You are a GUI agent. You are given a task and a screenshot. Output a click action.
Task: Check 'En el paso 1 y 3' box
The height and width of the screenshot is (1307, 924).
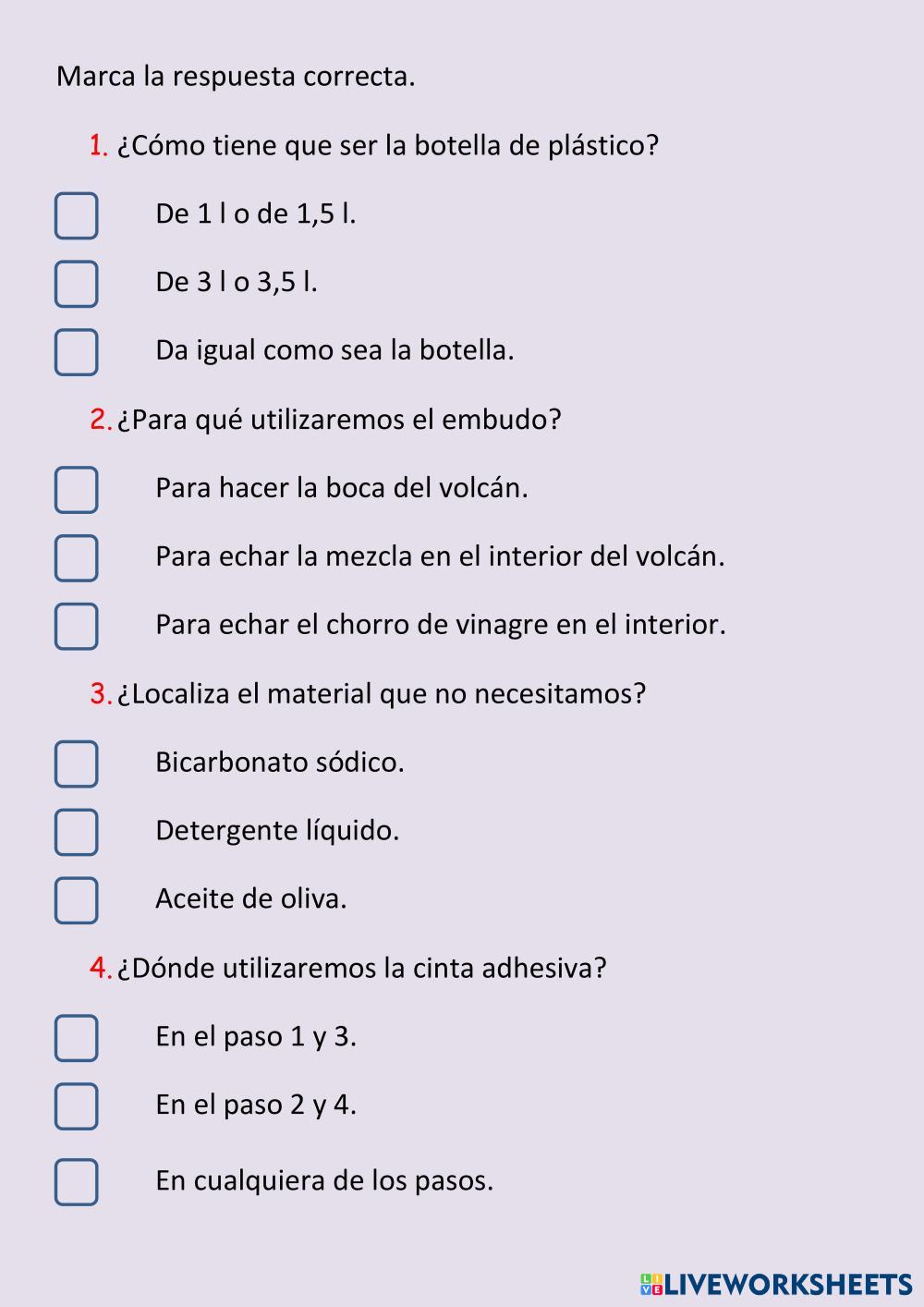click(x=76, y=1038)
